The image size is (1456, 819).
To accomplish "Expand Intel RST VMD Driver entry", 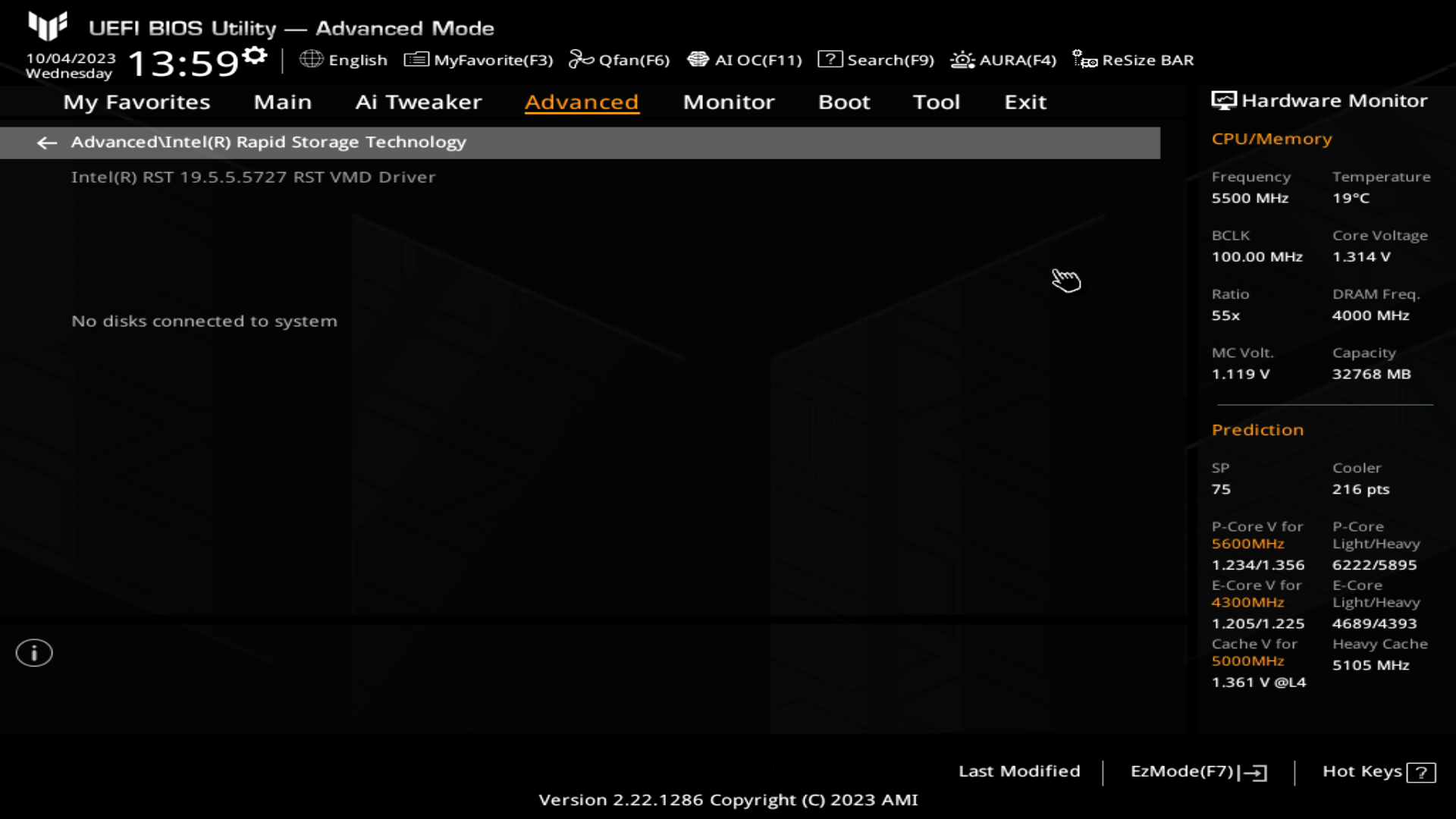I will pos(253,177).
